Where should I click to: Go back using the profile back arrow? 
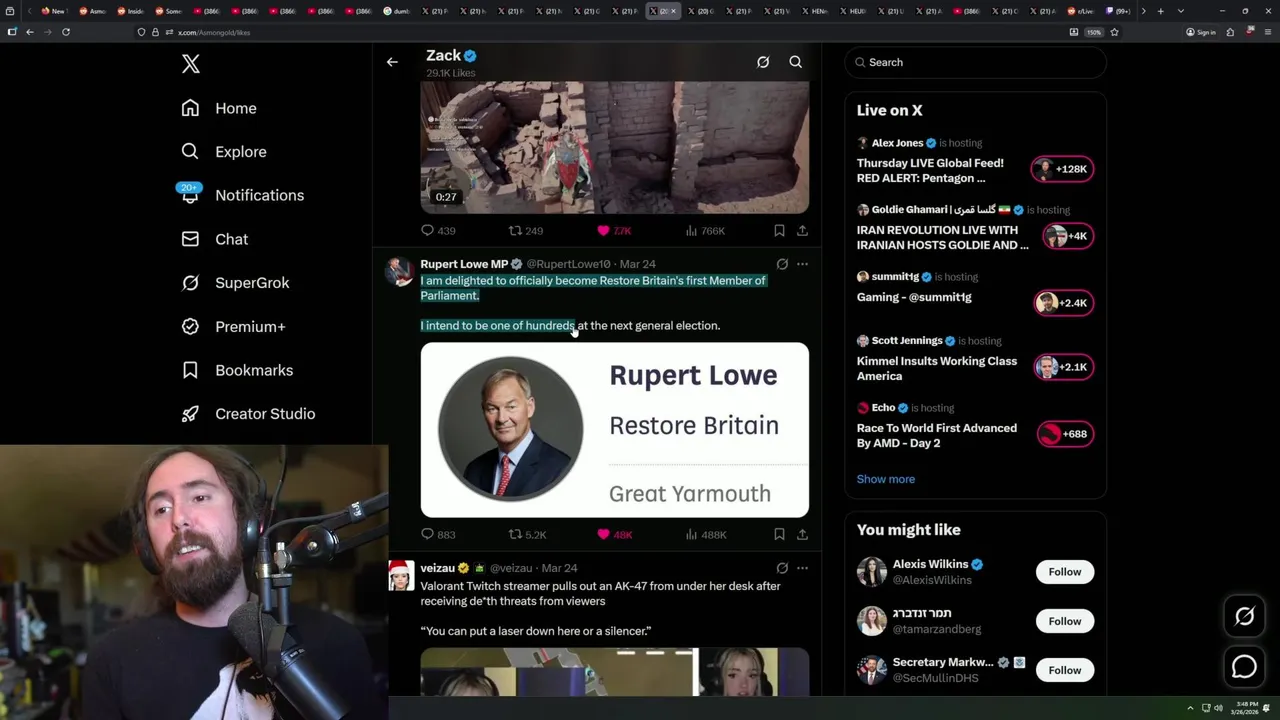tap(392, 62)
